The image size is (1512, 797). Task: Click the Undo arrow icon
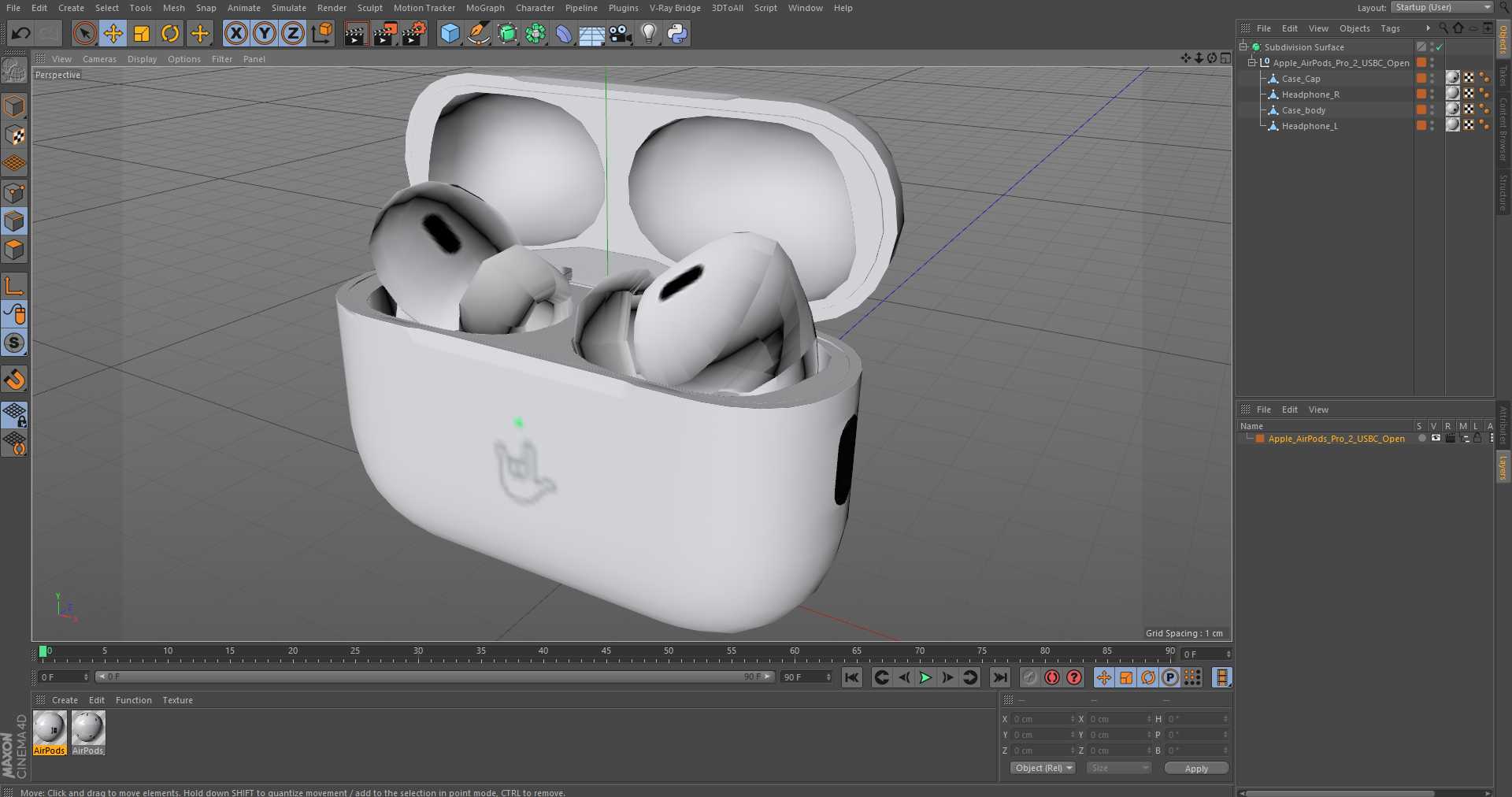(x=21, y=33)
